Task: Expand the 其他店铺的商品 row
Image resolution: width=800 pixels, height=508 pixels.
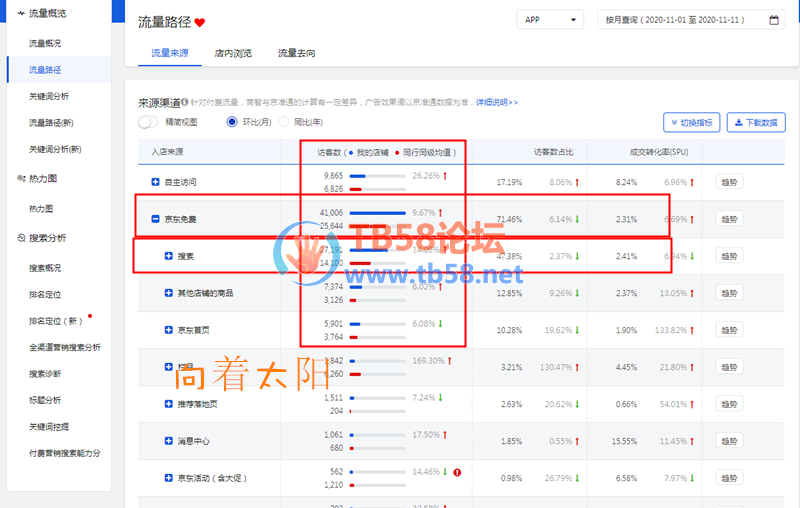Action: click(x=169, y=293)
